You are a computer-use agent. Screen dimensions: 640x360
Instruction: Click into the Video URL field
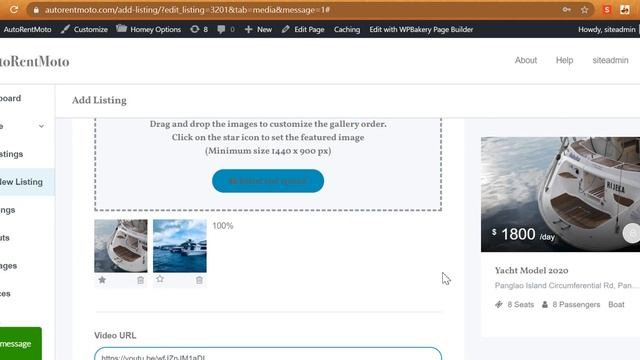point(268,354)
